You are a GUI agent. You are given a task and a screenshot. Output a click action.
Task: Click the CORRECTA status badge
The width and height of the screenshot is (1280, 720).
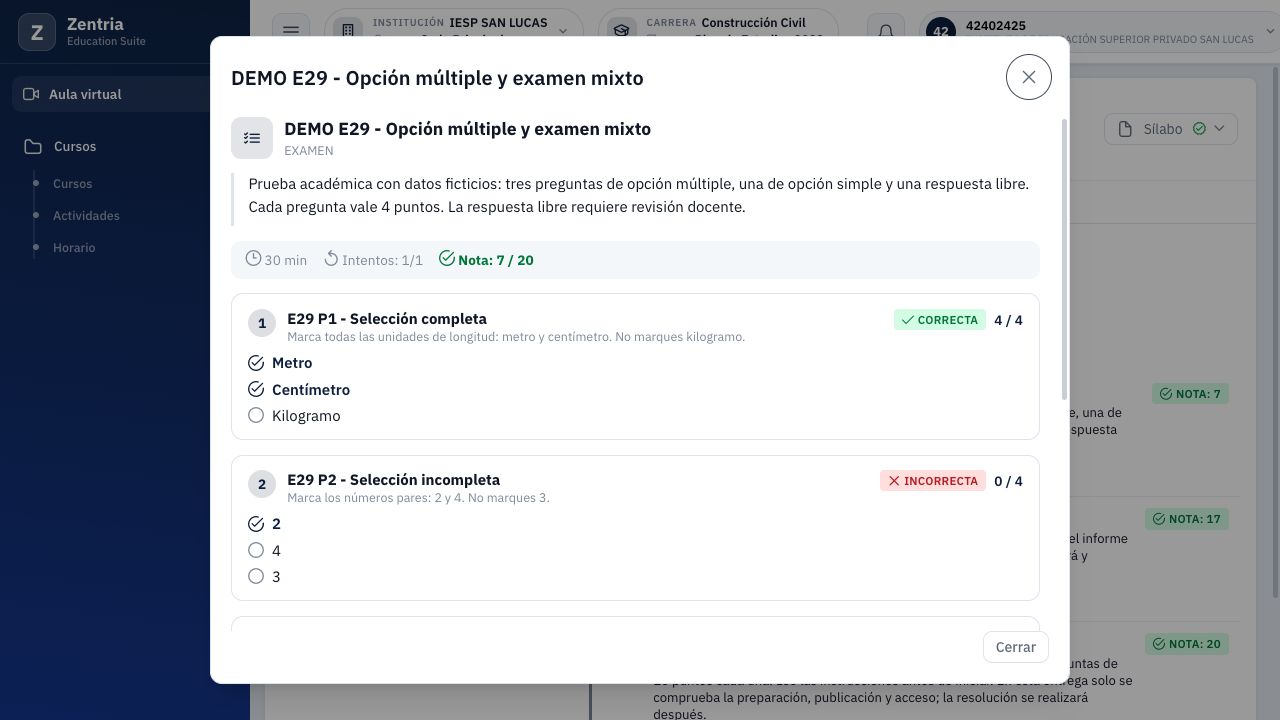pos(940,320)
